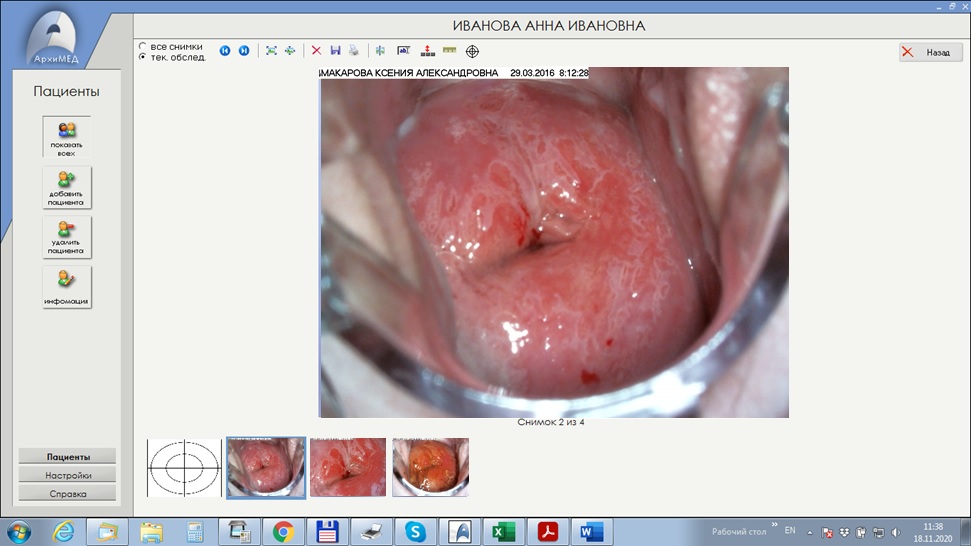The image size is (971, 546).
Task: Click the crosshair target icon in the toolbar
Action: click(473, 51)
